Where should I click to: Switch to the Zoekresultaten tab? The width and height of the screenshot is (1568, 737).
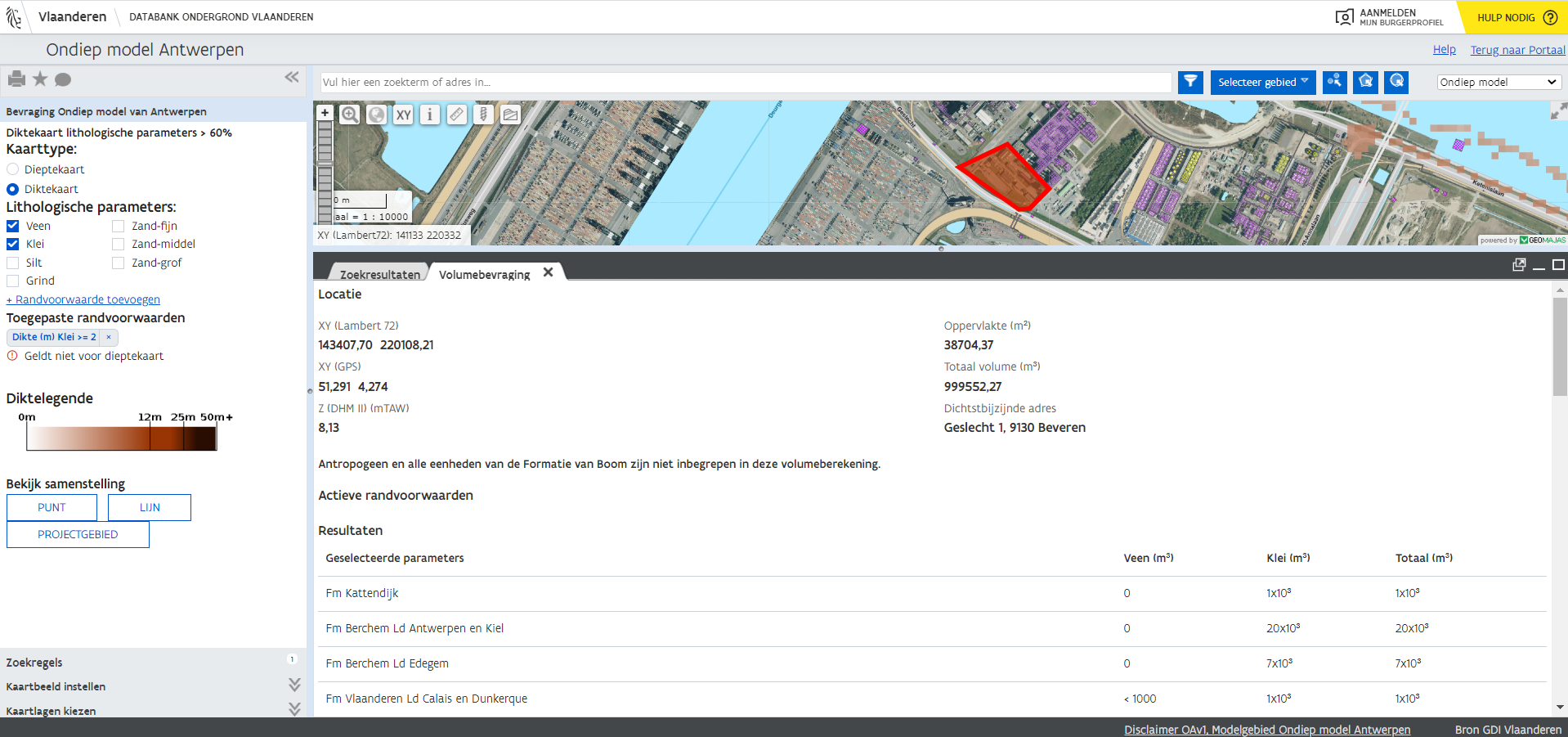tap(380, 274)
